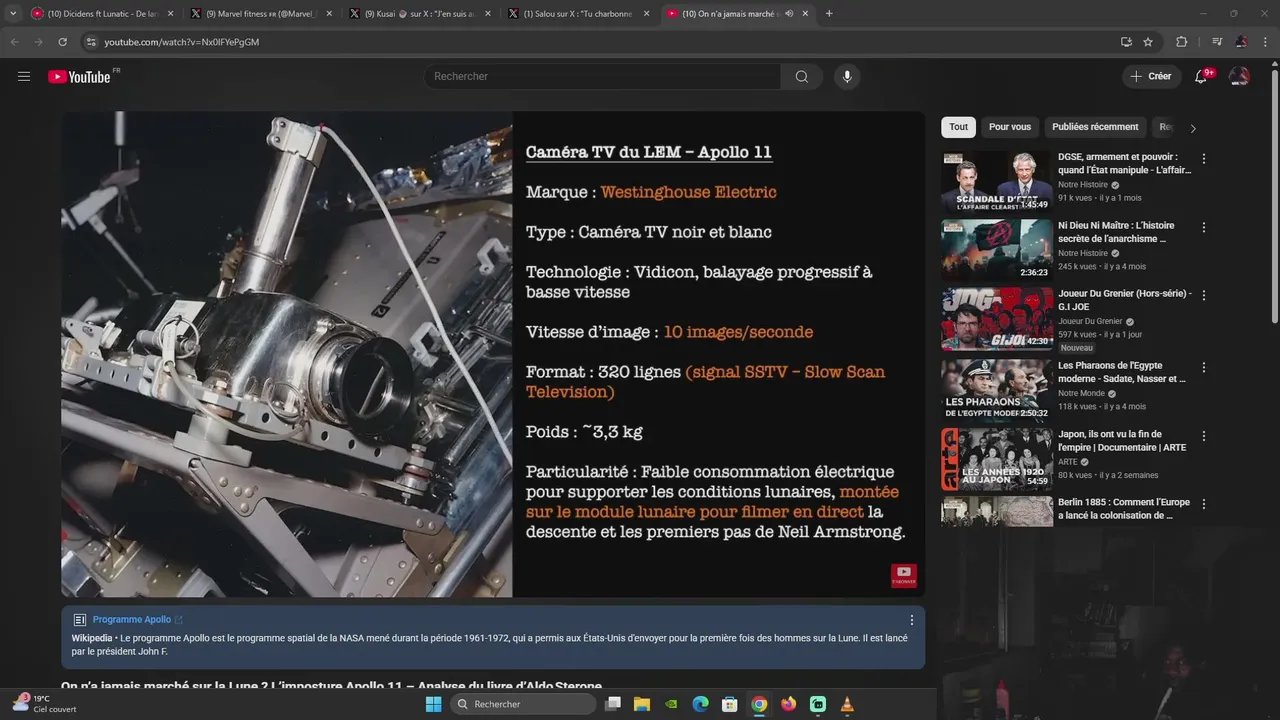Click the video player to pause

click(x=493, y=354)
